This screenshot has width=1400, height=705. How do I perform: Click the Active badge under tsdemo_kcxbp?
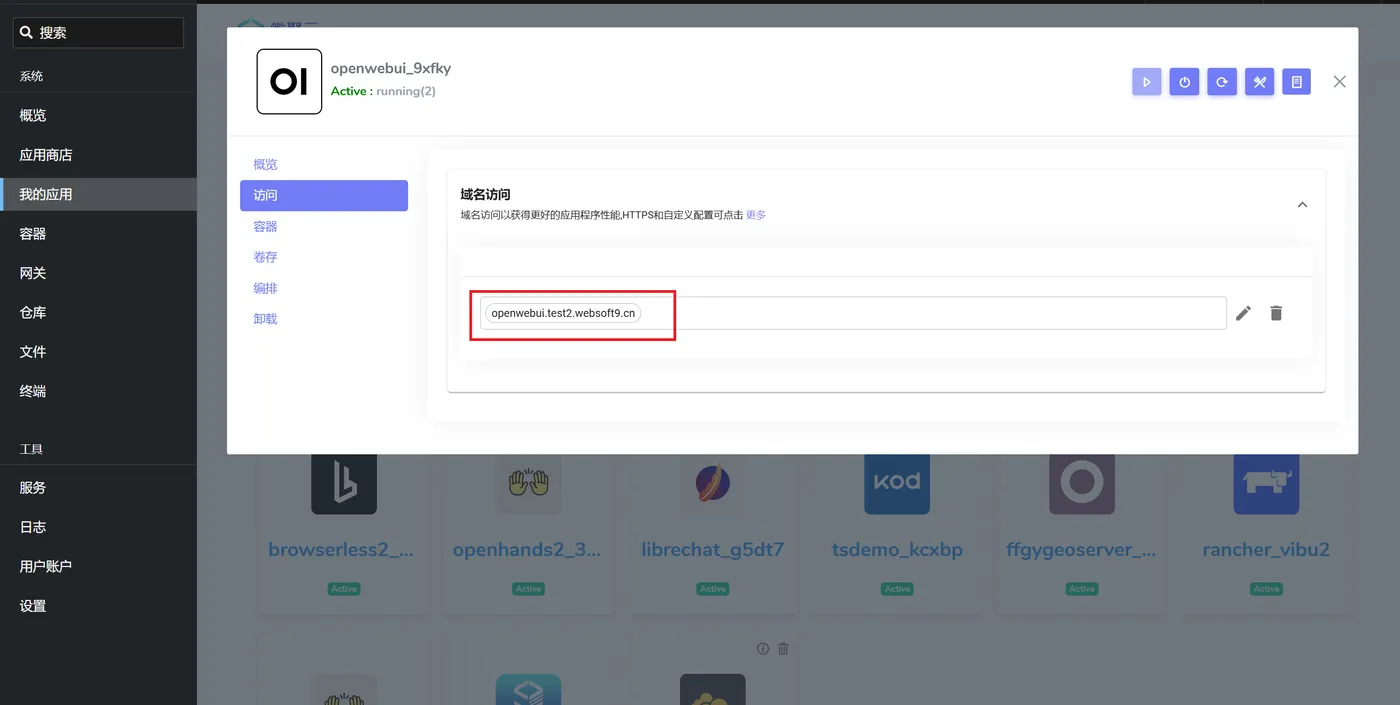click(x=898, y=589)
